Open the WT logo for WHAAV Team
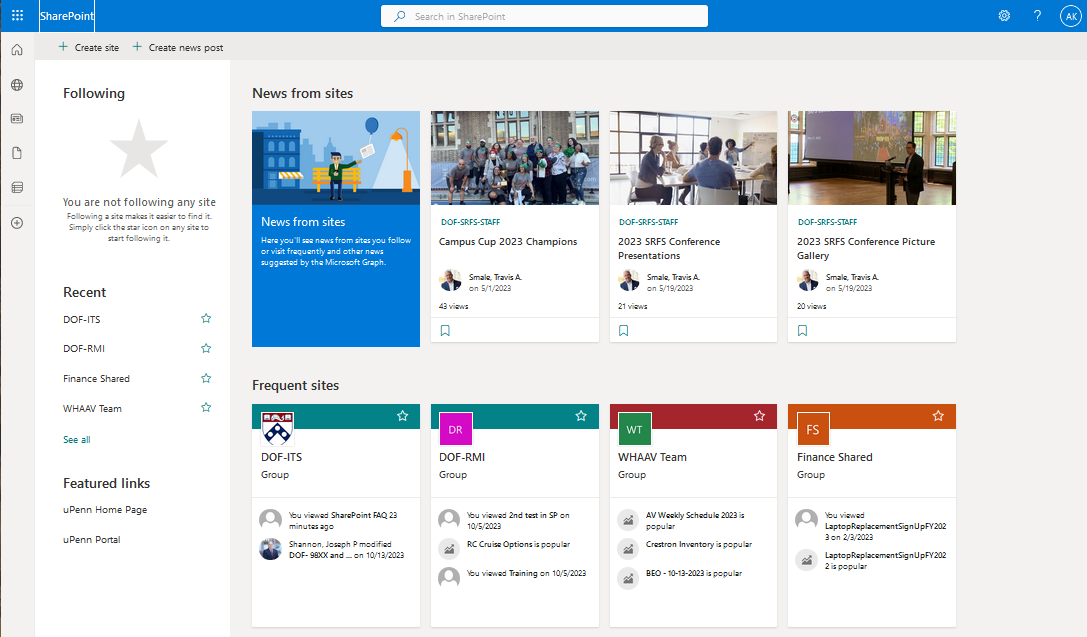The width and height of the screenshot is (1087, 637). click(634, 428)
